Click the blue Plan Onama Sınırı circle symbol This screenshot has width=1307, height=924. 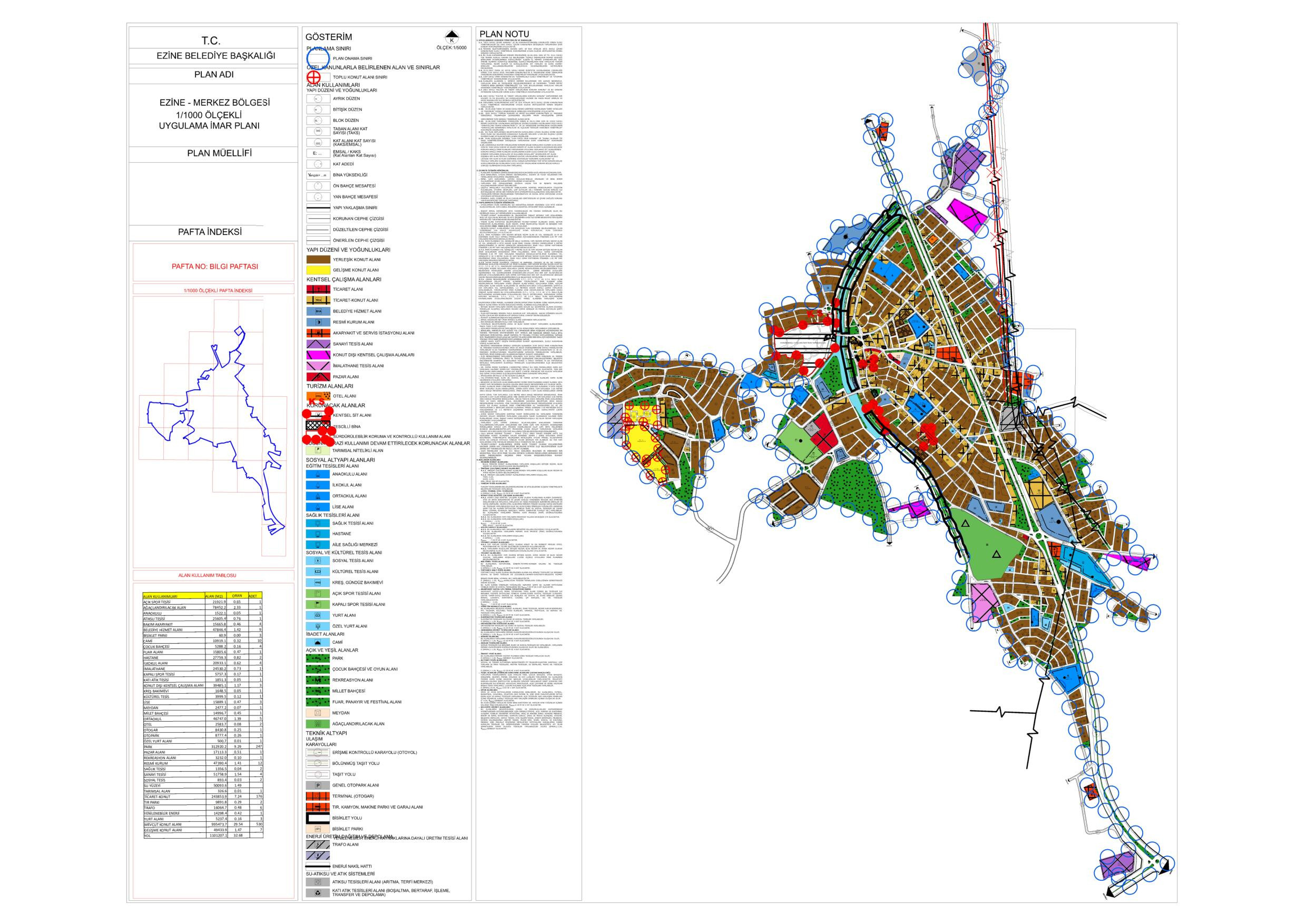click(318, 58)
